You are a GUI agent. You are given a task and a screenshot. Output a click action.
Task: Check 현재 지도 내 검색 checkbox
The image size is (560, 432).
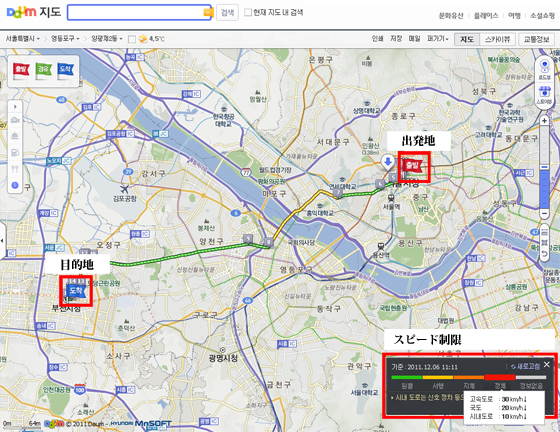pos(248,12)
